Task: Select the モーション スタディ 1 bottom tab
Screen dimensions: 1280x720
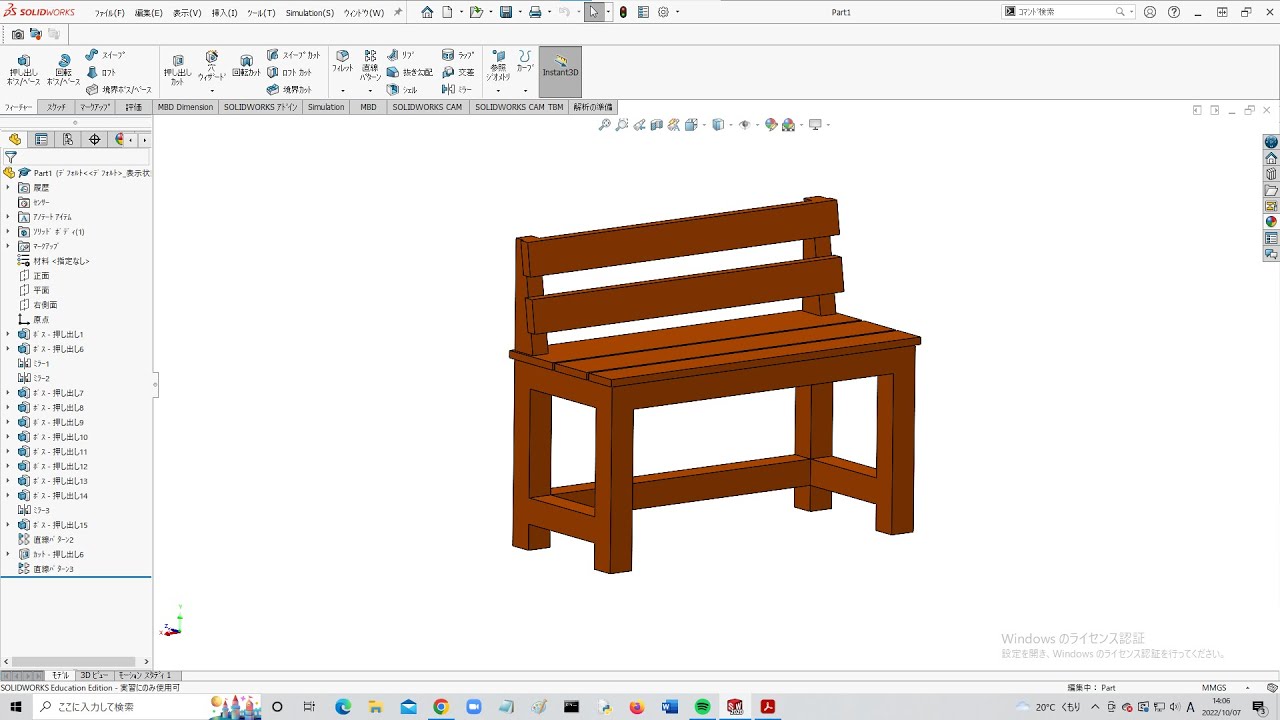Action: point(145,676)
